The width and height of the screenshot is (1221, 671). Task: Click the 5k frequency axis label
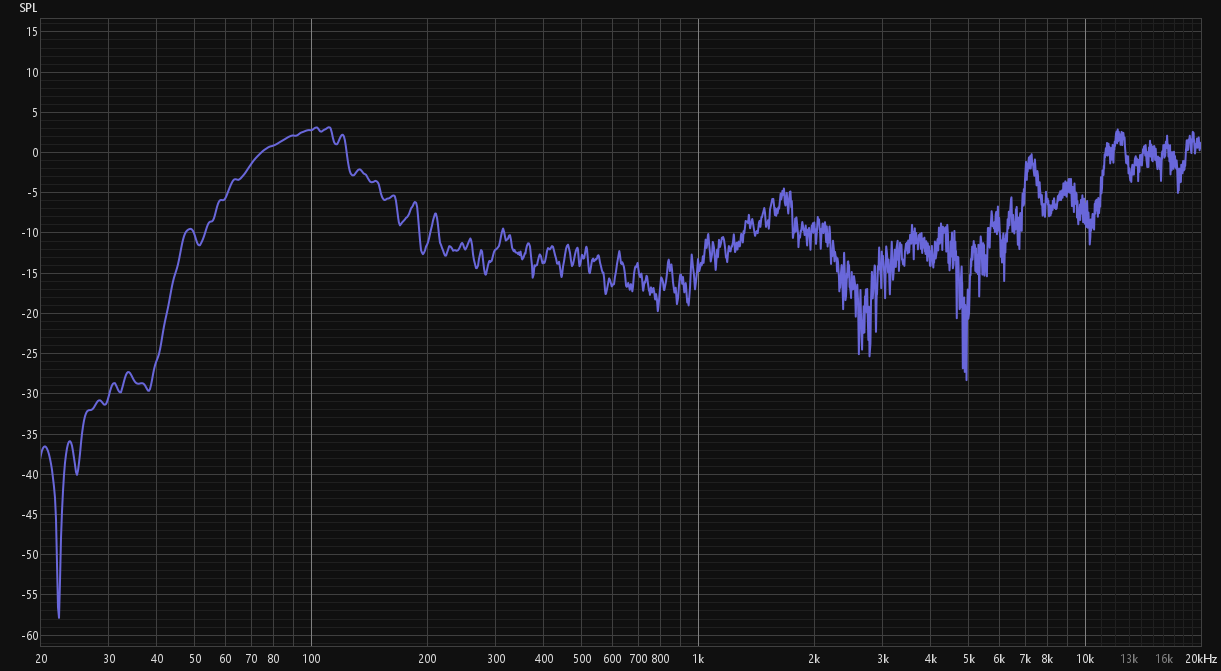968,659
